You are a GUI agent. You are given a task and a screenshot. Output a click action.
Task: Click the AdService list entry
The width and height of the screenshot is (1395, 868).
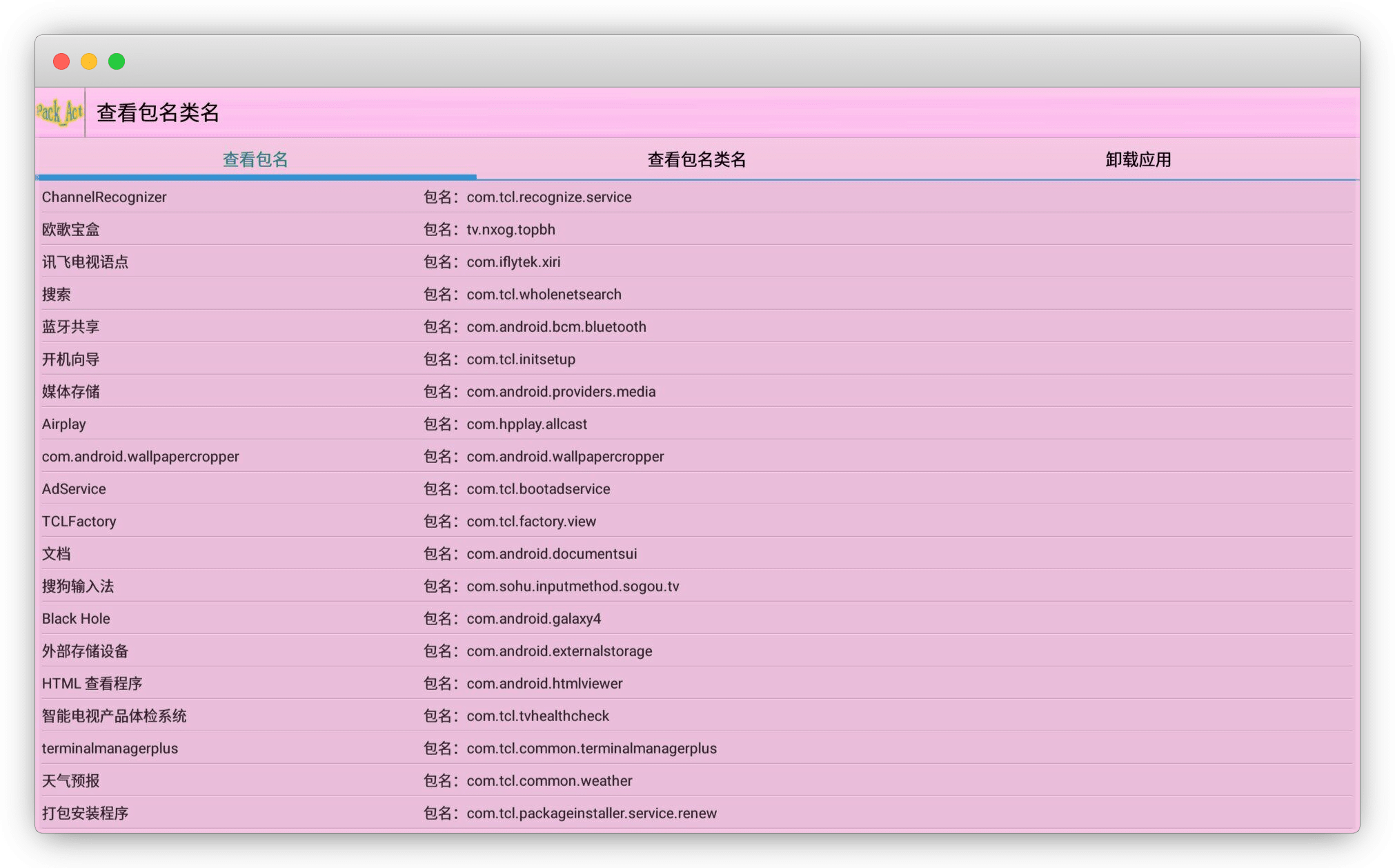pyautogui.click(x=74, y=489)
